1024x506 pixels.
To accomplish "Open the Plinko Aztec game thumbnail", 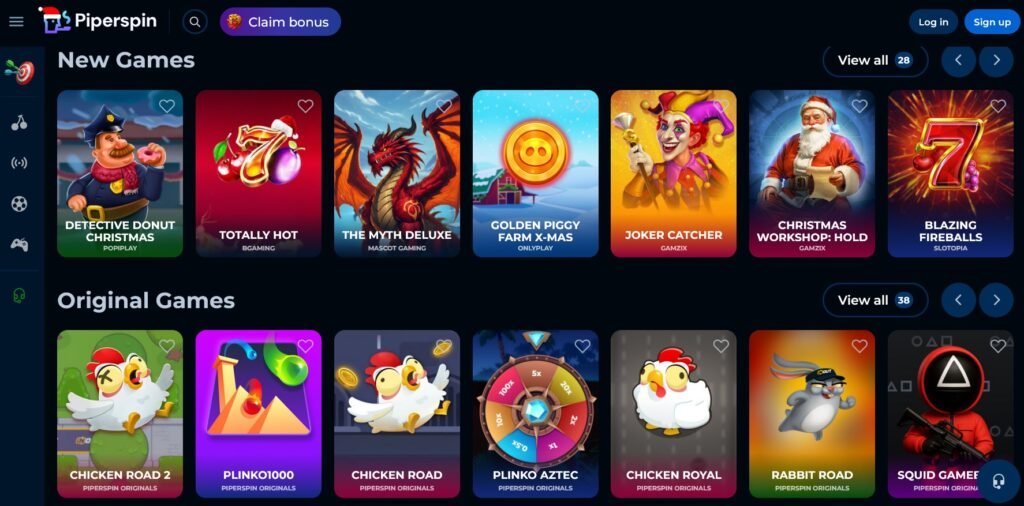I will (x=536, y=414).
